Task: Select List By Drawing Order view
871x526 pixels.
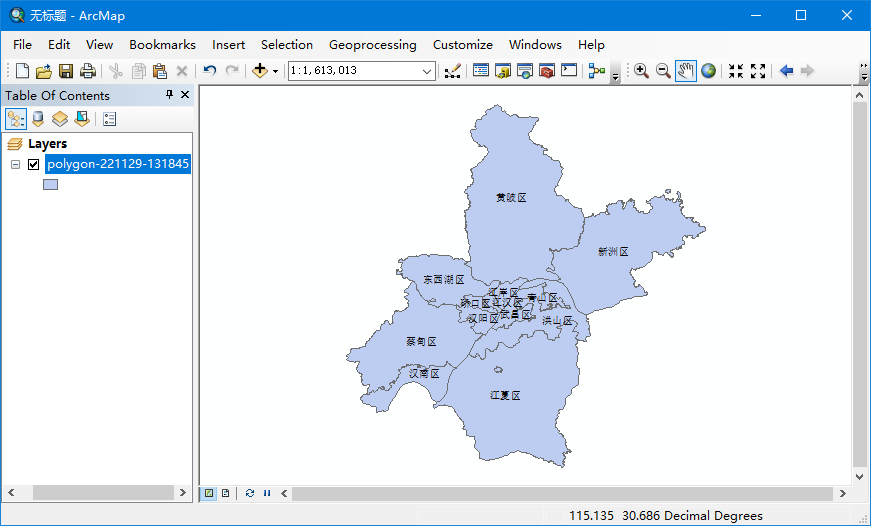Action: tap(16, 119)
